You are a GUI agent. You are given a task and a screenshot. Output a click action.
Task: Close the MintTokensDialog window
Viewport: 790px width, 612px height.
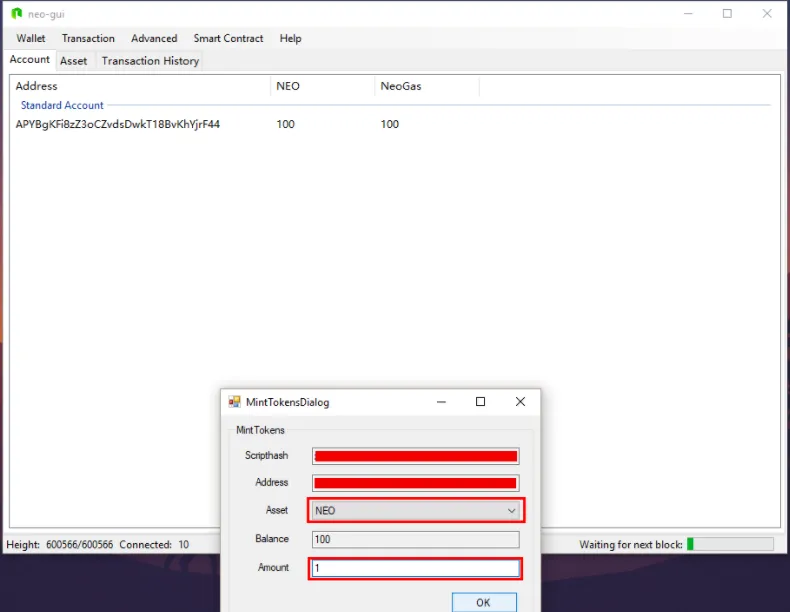[x=520, y=401]
